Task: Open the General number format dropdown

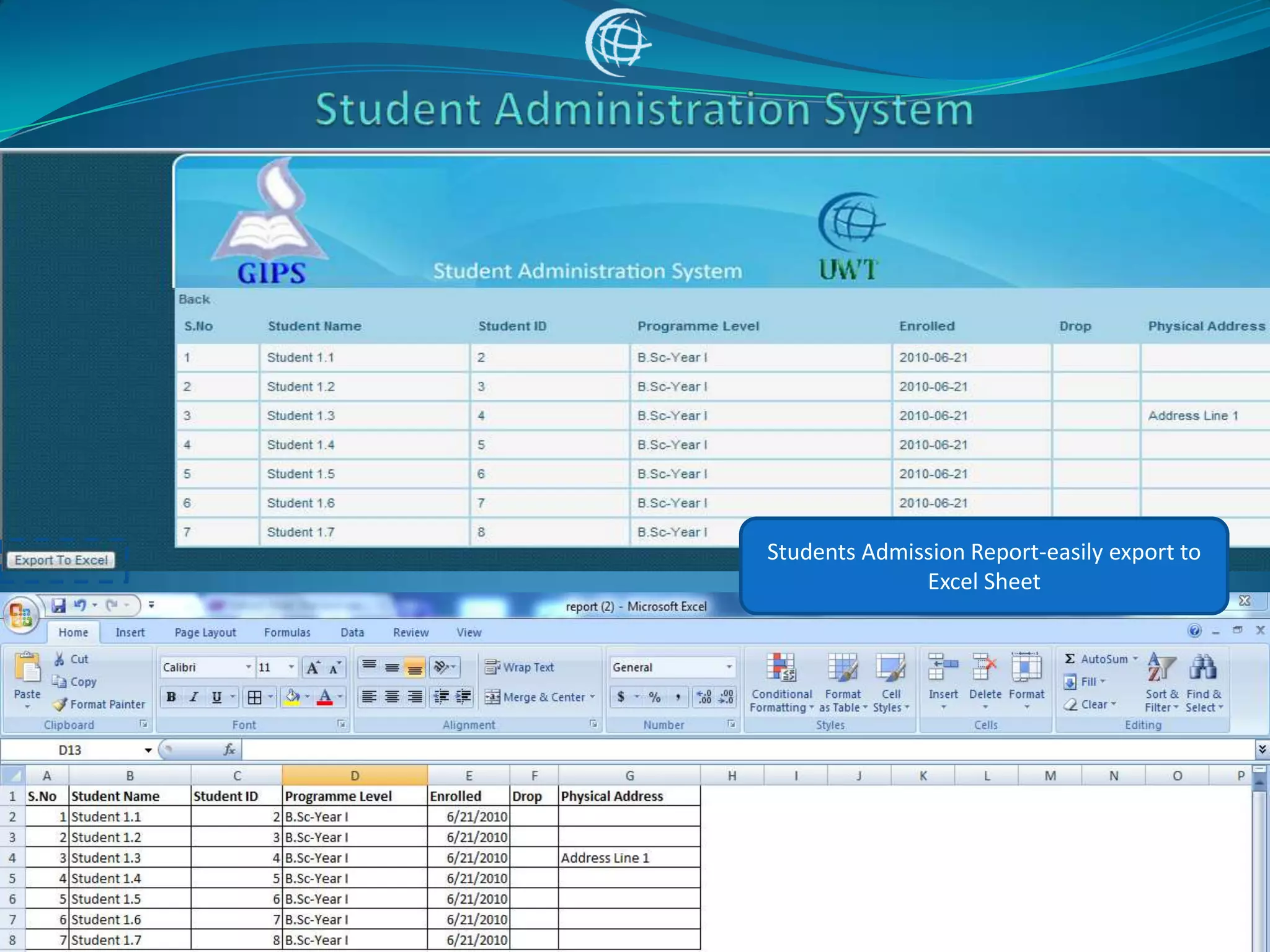Action: pyautogui.click(x=729, y=667)
